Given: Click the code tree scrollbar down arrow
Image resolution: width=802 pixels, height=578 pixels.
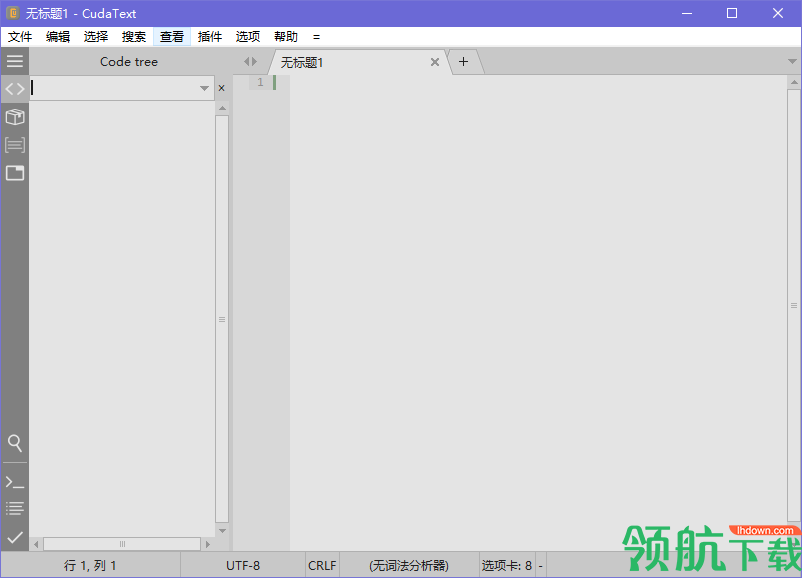Looking at the screenshot, I should [x=222, y=531].
